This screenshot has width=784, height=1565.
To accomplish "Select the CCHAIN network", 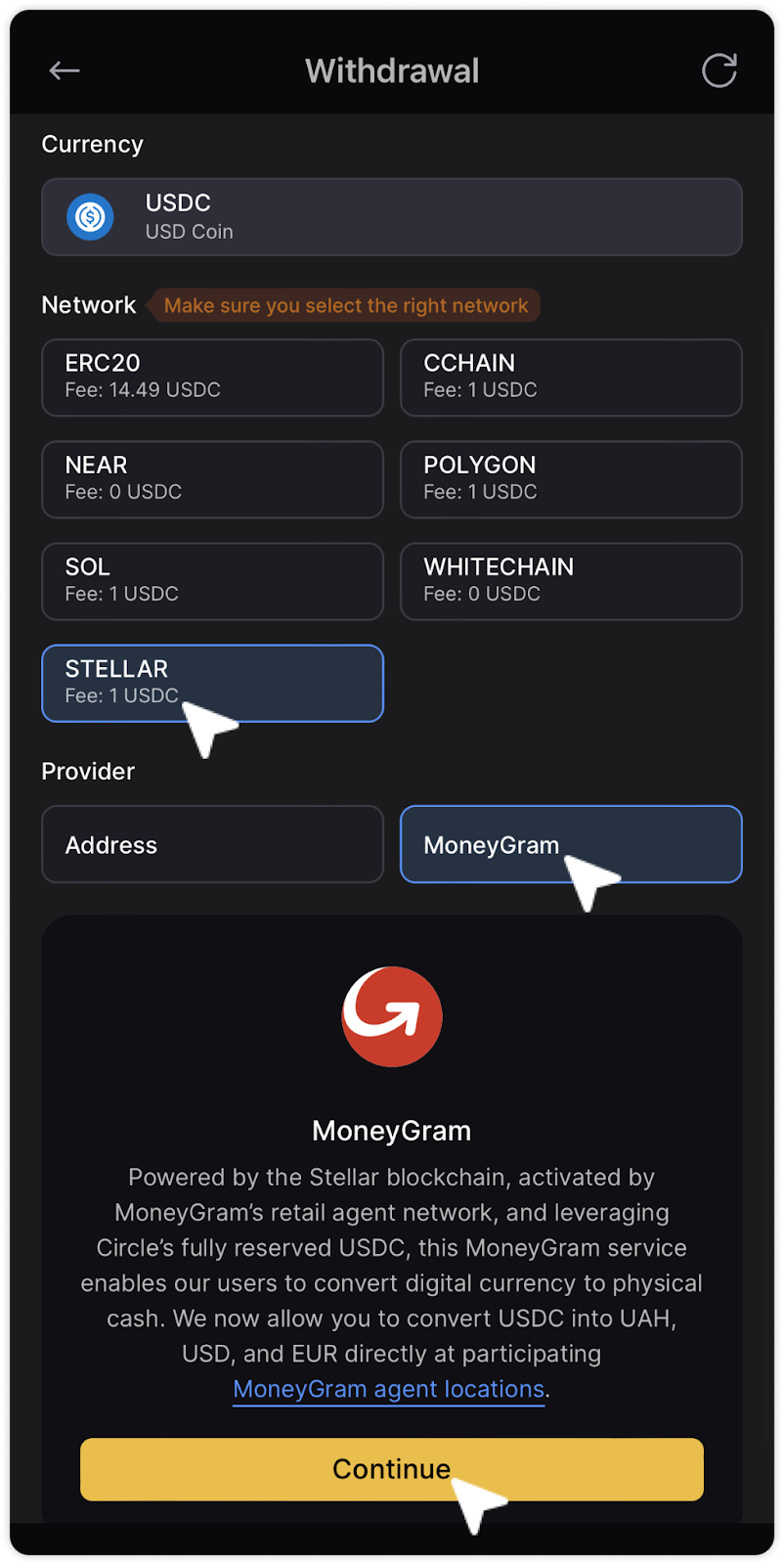I will [x=571, y=378].
